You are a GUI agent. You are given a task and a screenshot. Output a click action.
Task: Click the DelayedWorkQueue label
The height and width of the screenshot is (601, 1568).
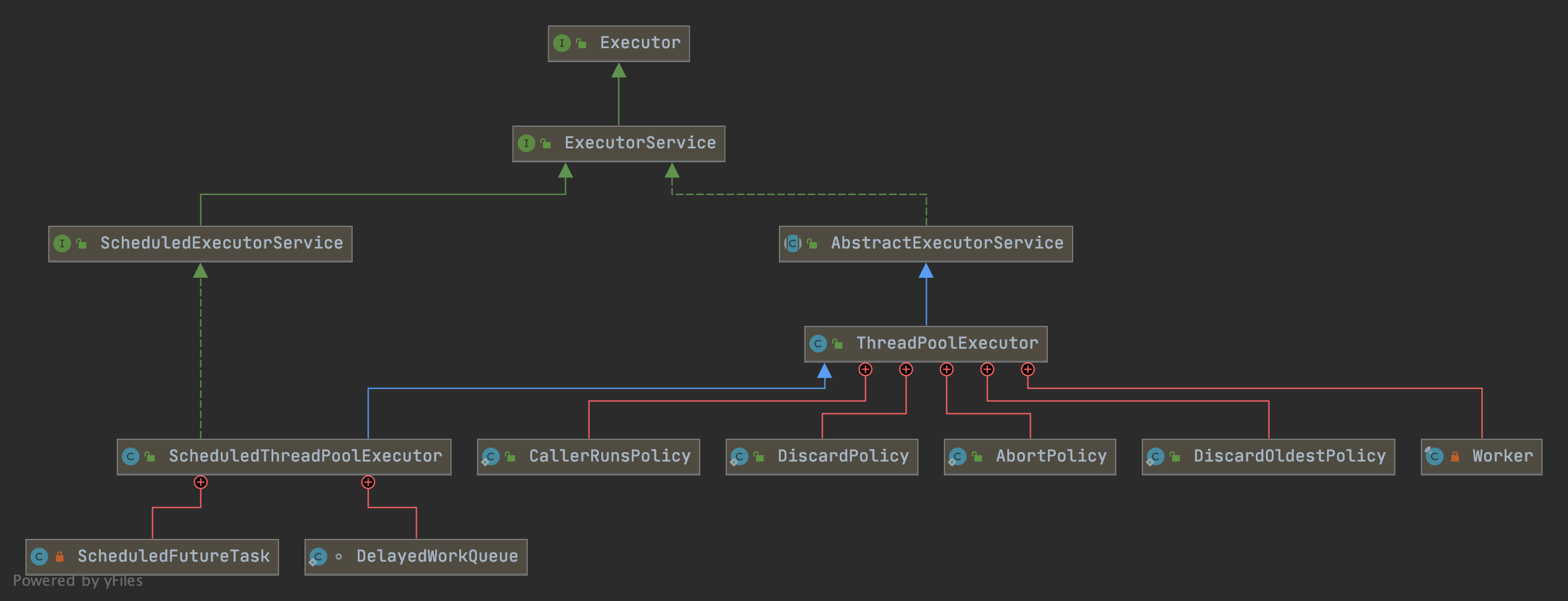pos(437,557)
